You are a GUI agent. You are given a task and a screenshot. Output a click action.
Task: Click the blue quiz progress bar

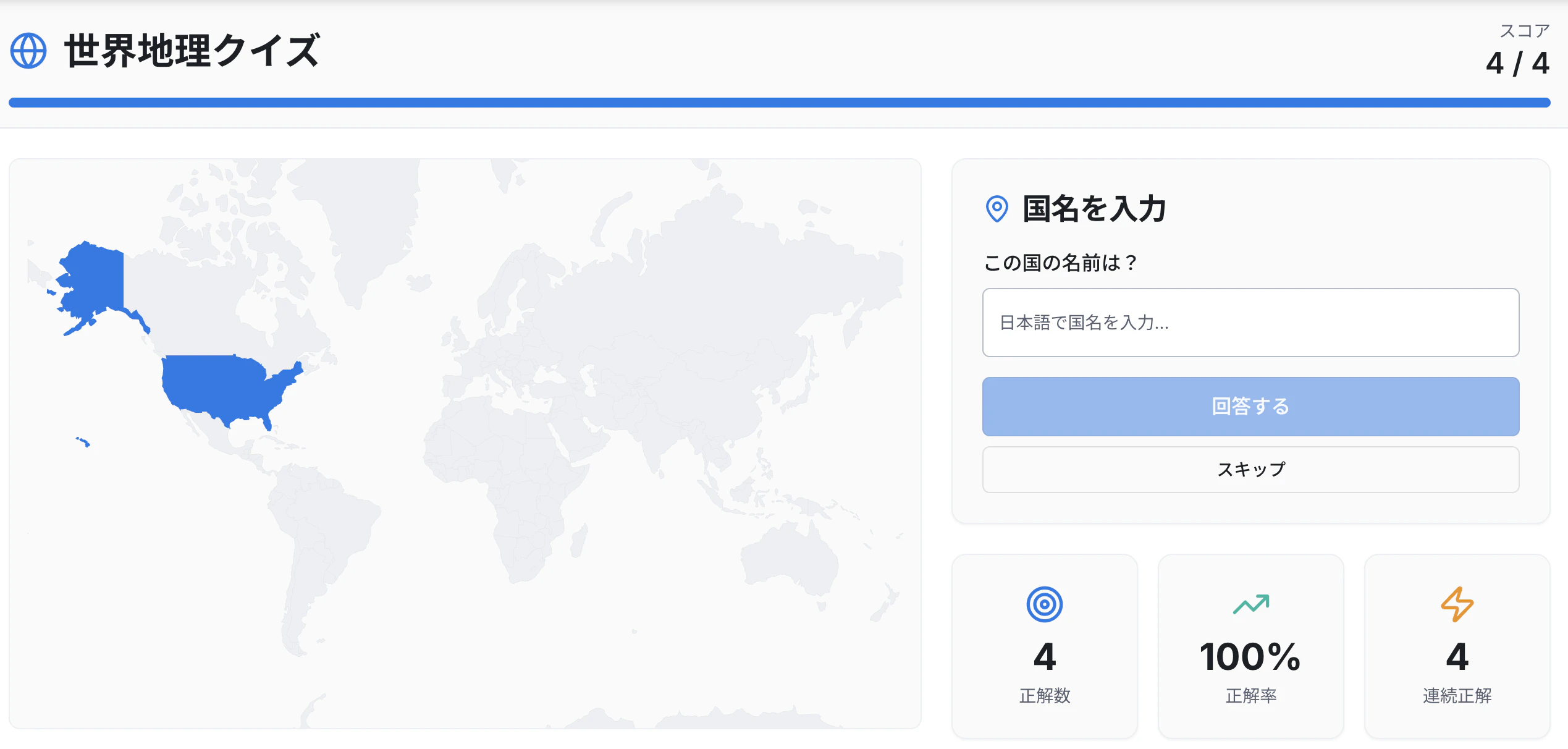[x=779, y=103]
